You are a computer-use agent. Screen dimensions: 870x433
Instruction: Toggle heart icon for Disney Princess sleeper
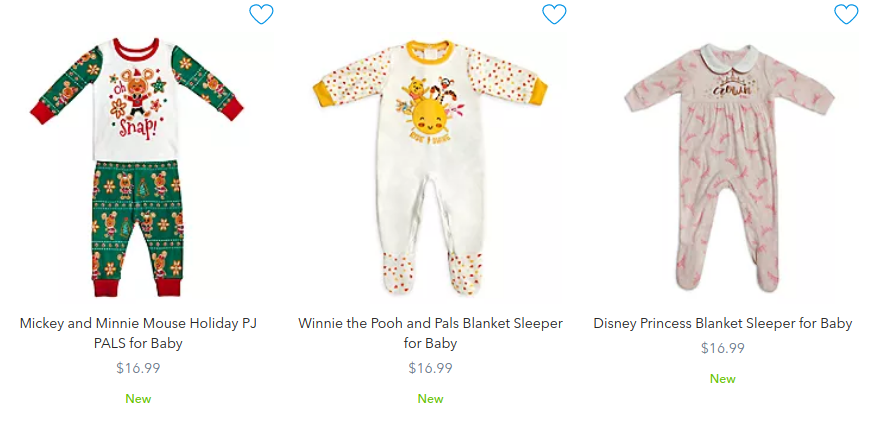847,14
